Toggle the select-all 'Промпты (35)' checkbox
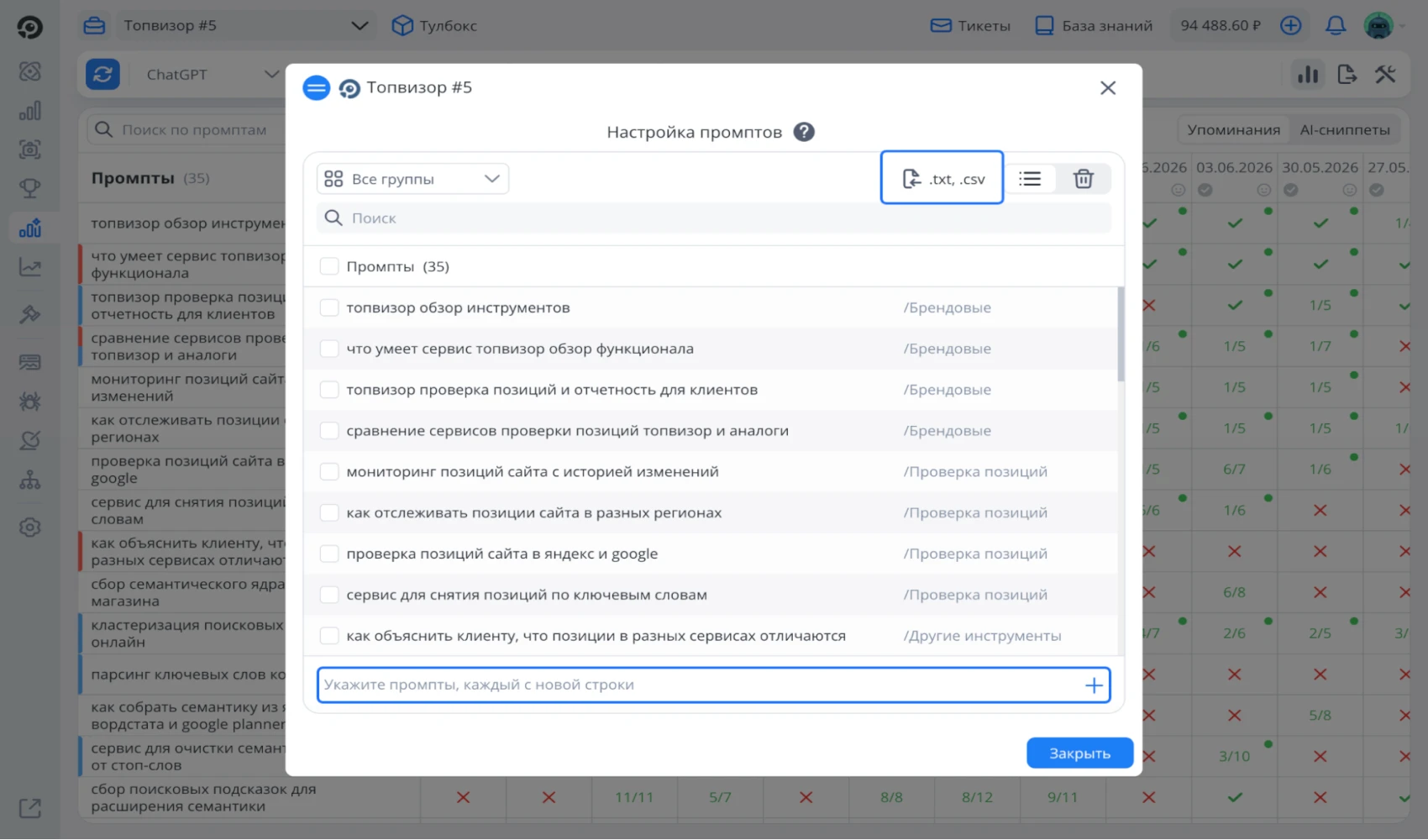Screen dimensions: 1428x840 click(329, 266)
